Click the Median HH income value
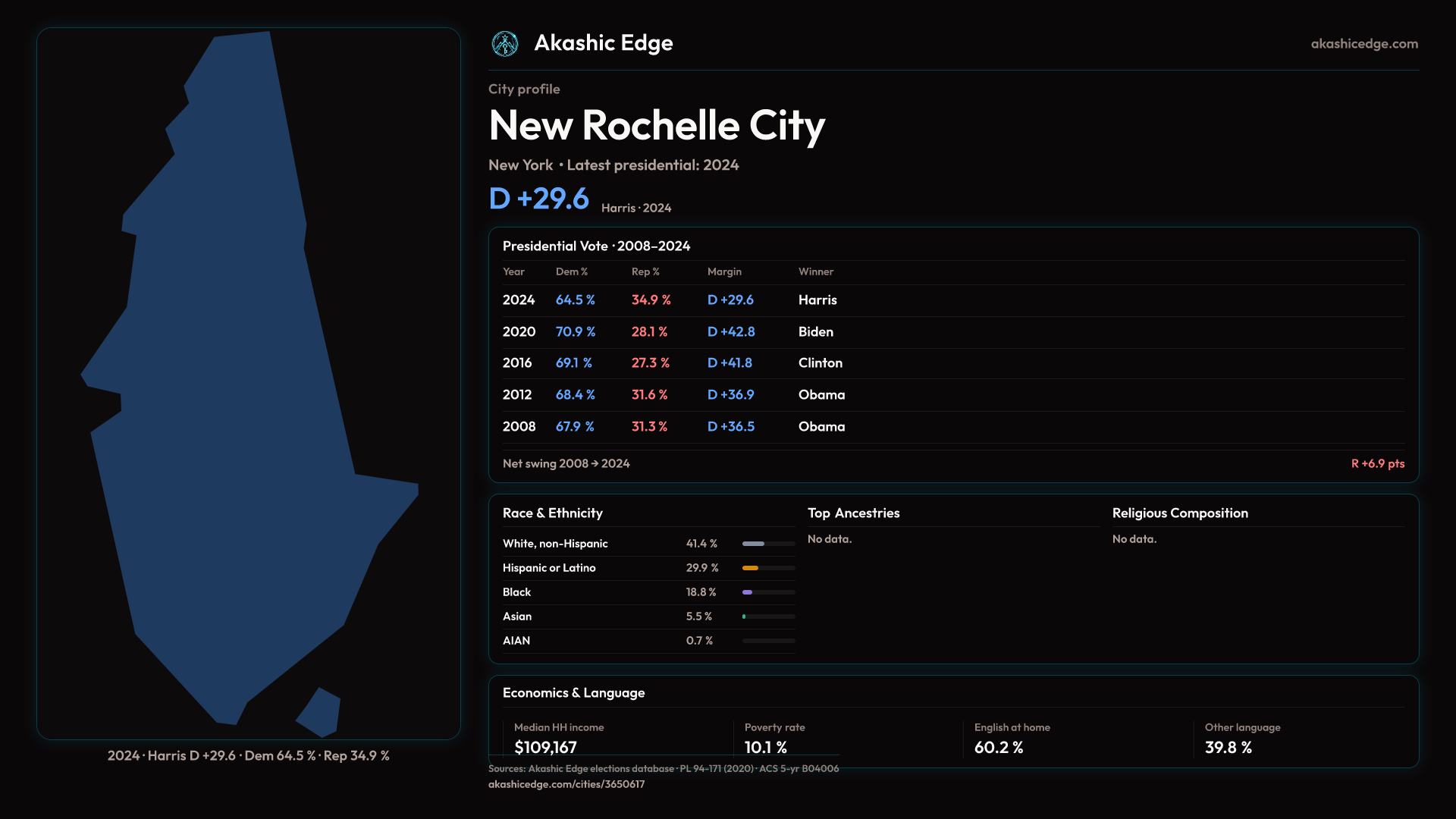Image resolution: width=1456 pixels, height=819 pixels. point(545,747)
